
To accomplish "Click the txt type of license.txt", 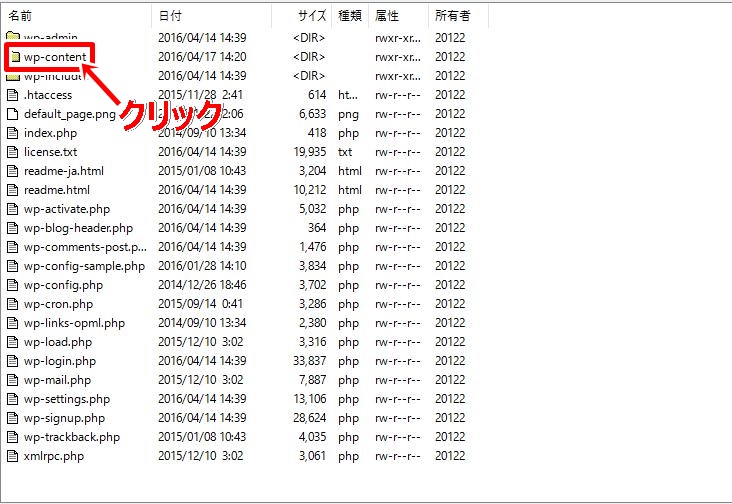I will [345, 152].
